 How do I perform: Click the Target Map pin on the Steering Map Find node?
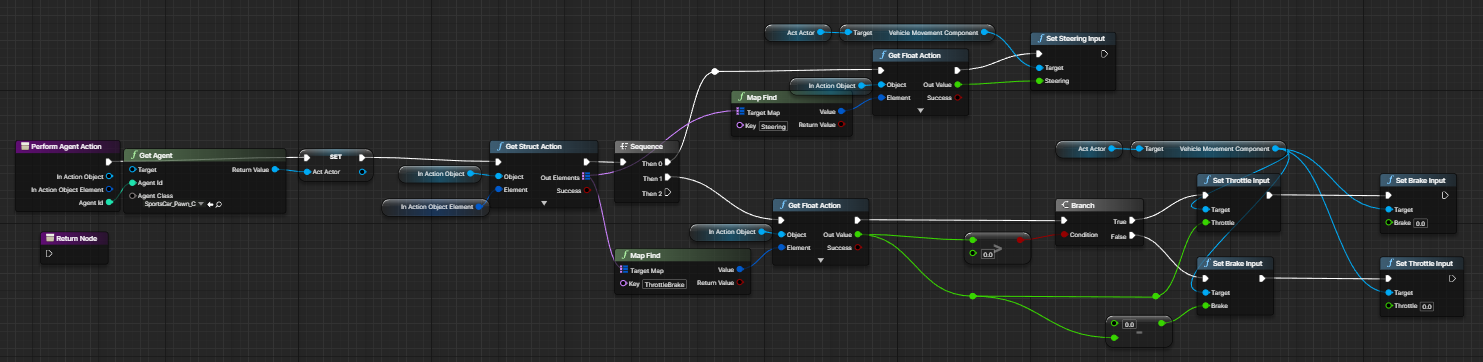(740, 113)
